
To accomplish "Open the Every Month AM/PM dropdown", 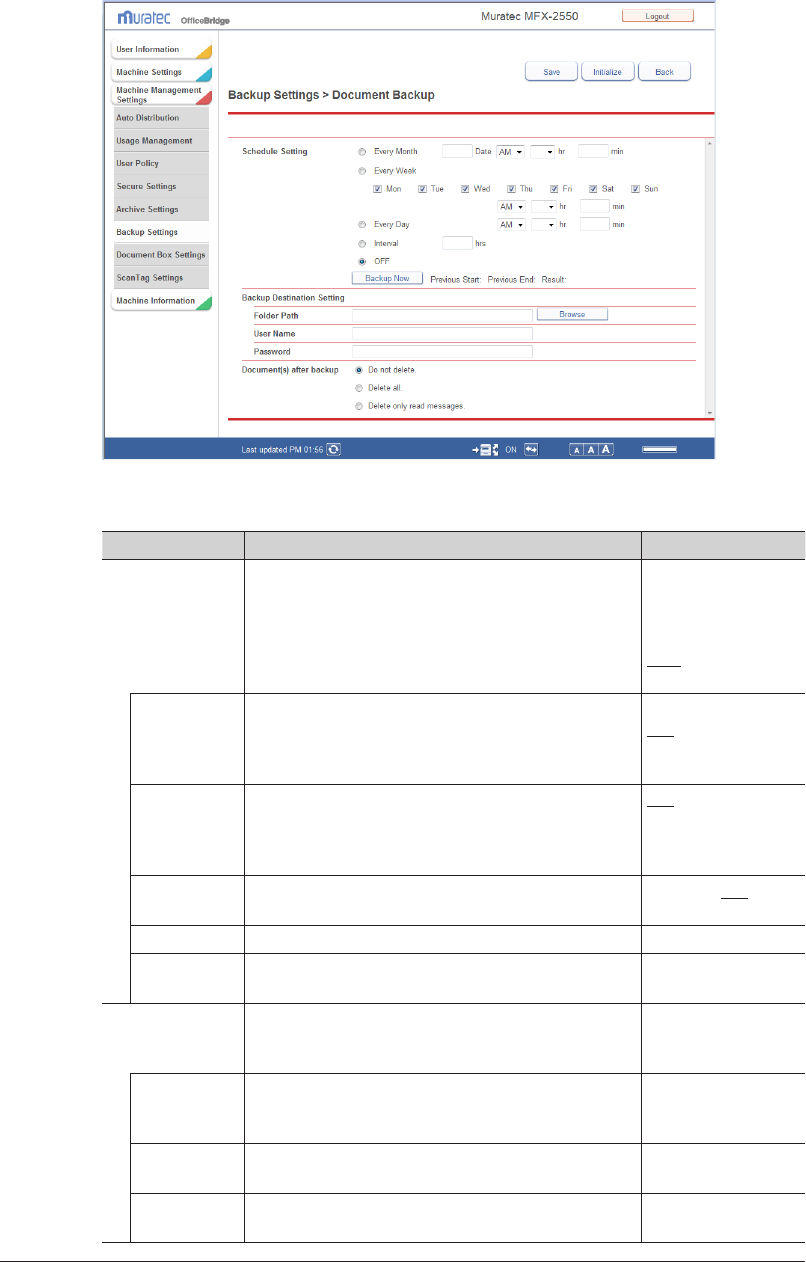I will pos(511,152).
